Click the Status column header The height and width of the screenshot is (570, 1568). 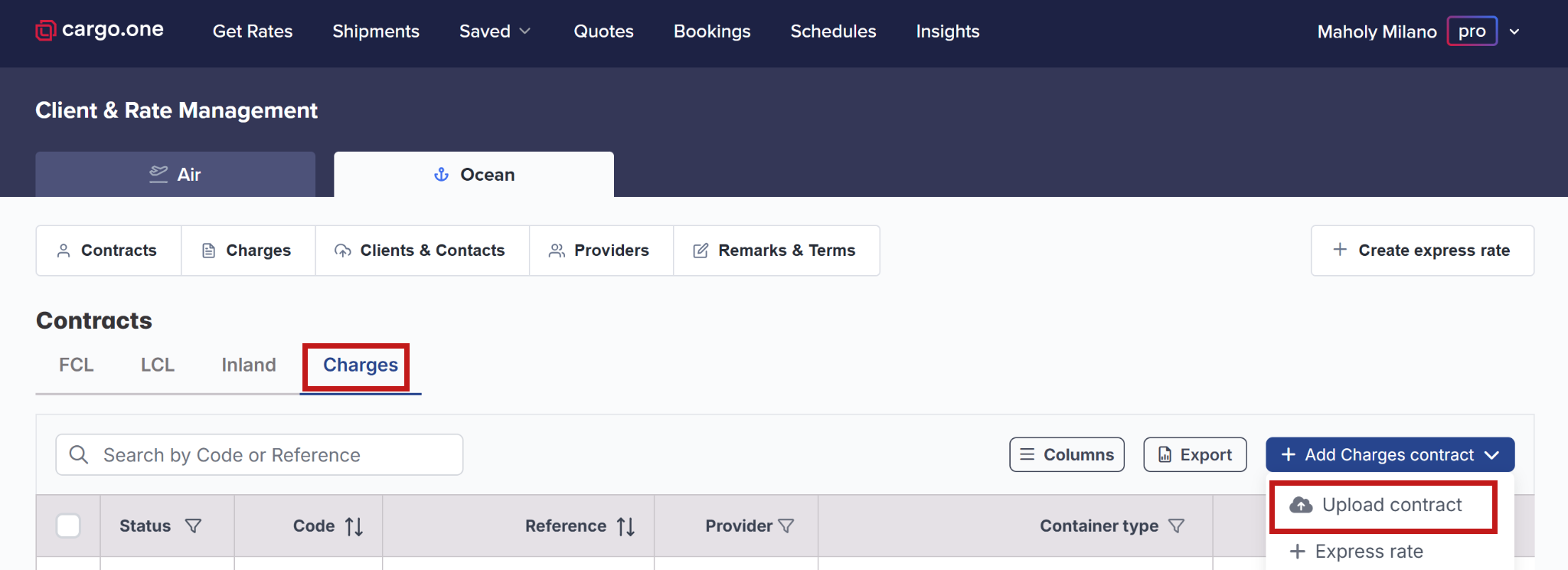pos(145,526)
